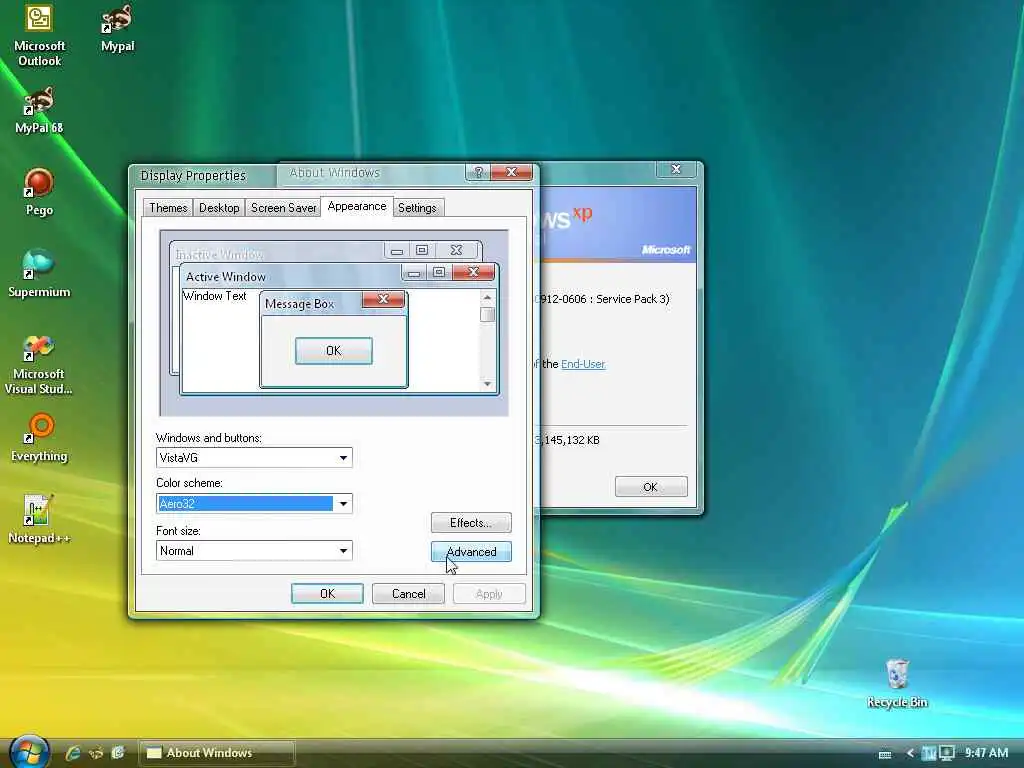Open the Font size dropdown (Normal)

tap(254, 551)
